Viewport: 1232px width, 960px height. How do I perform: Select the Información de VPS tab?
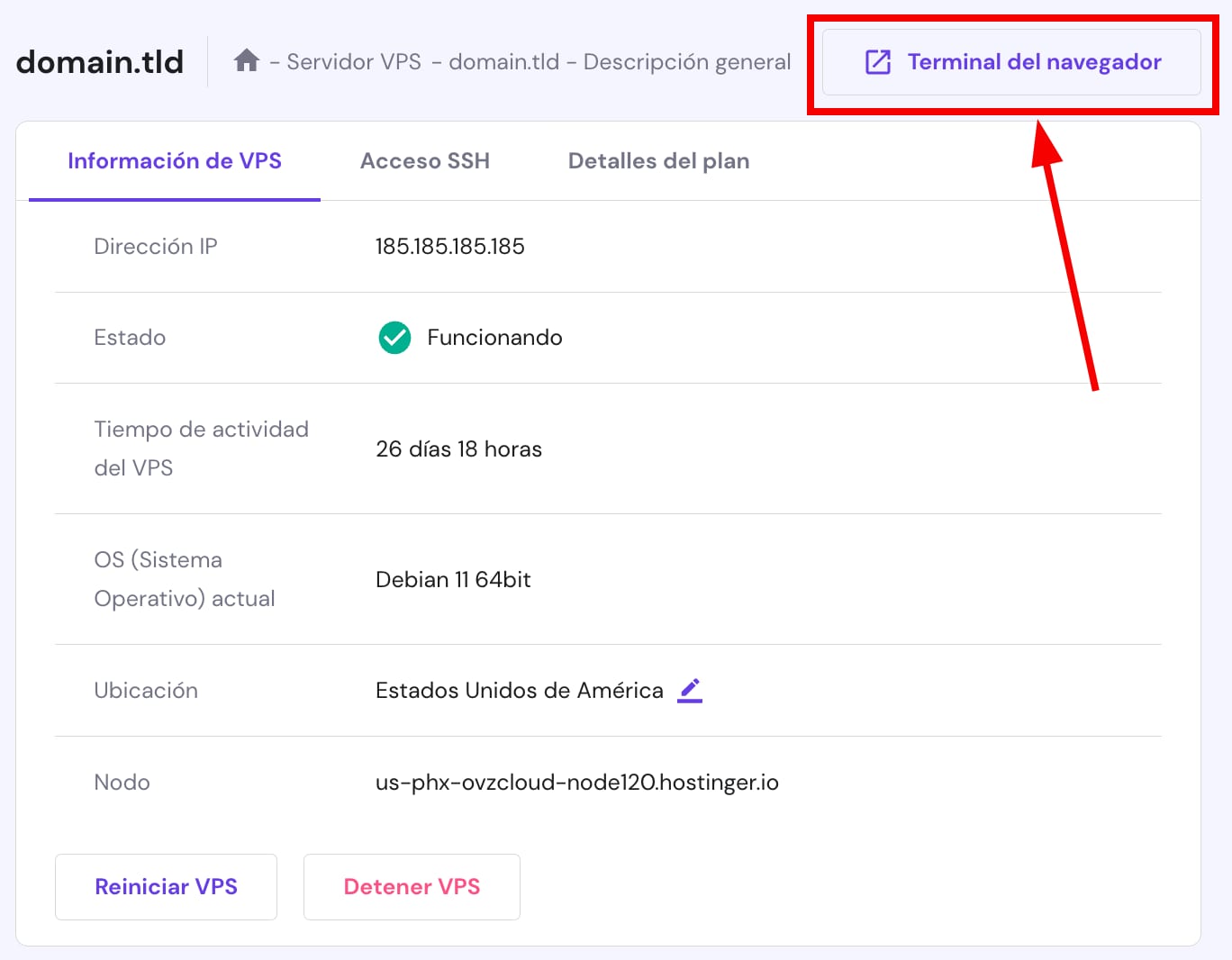click(175, 160)
